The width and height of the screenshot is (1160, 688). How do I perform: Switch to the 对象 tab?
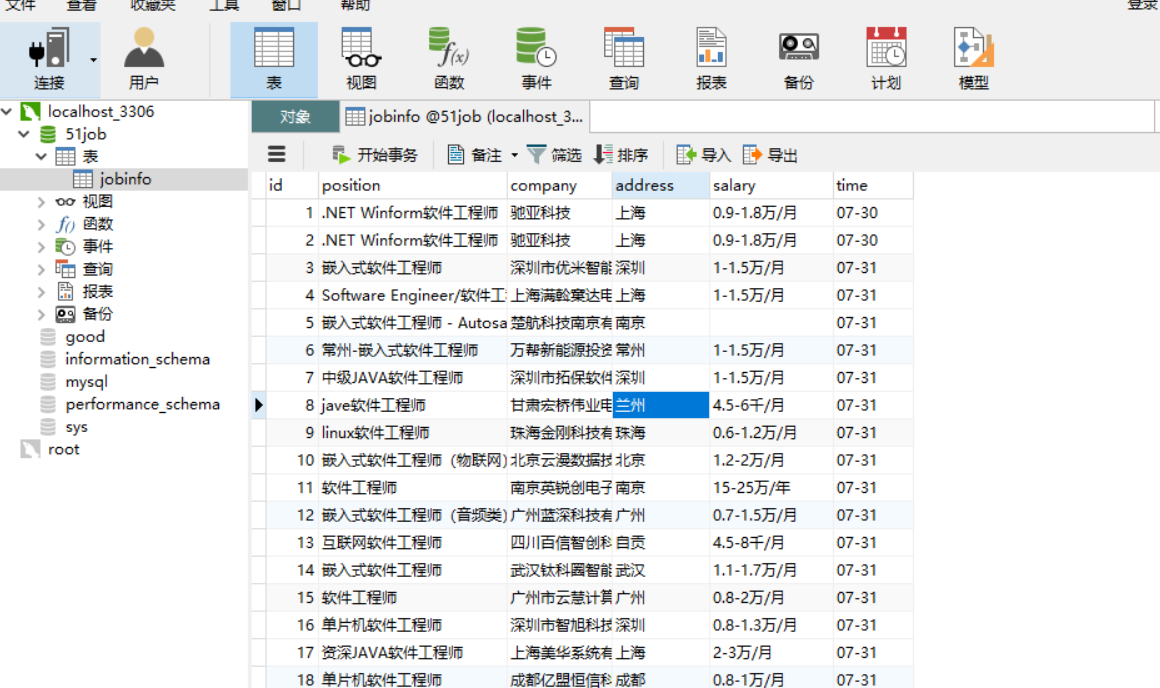click(294, 116)
